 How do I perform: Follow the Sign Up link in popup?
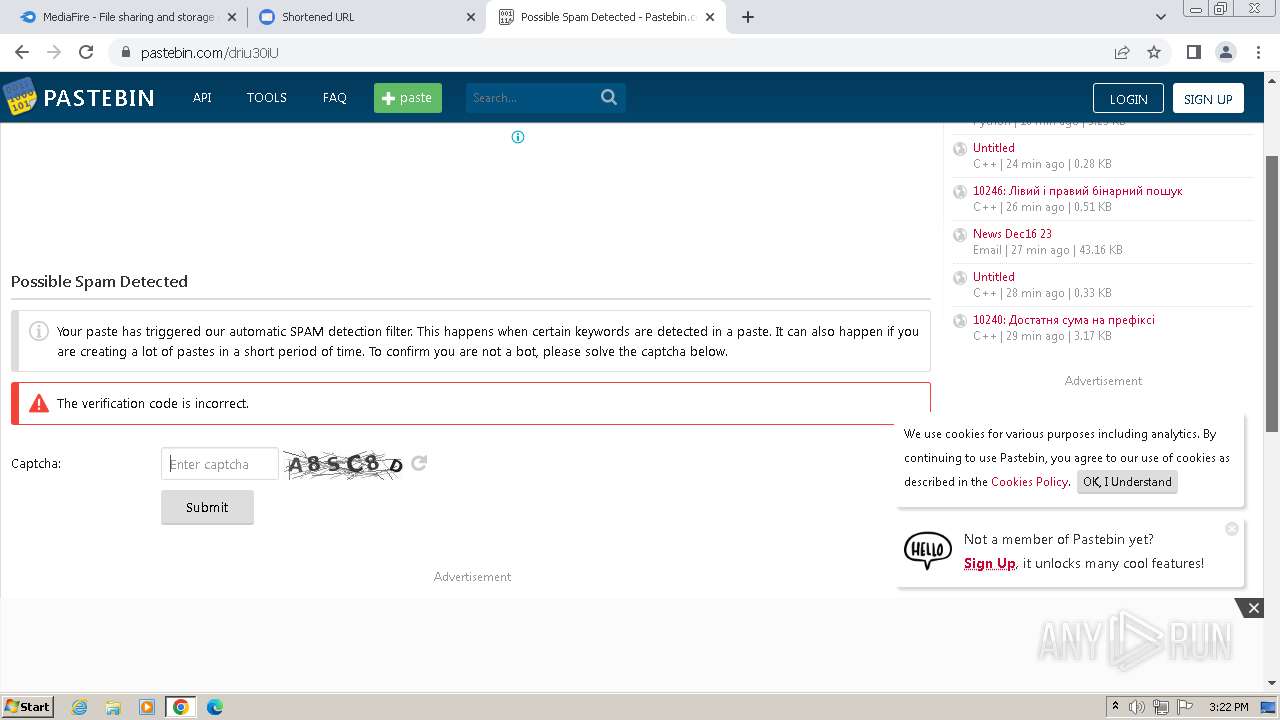click(x=990, y=564)
